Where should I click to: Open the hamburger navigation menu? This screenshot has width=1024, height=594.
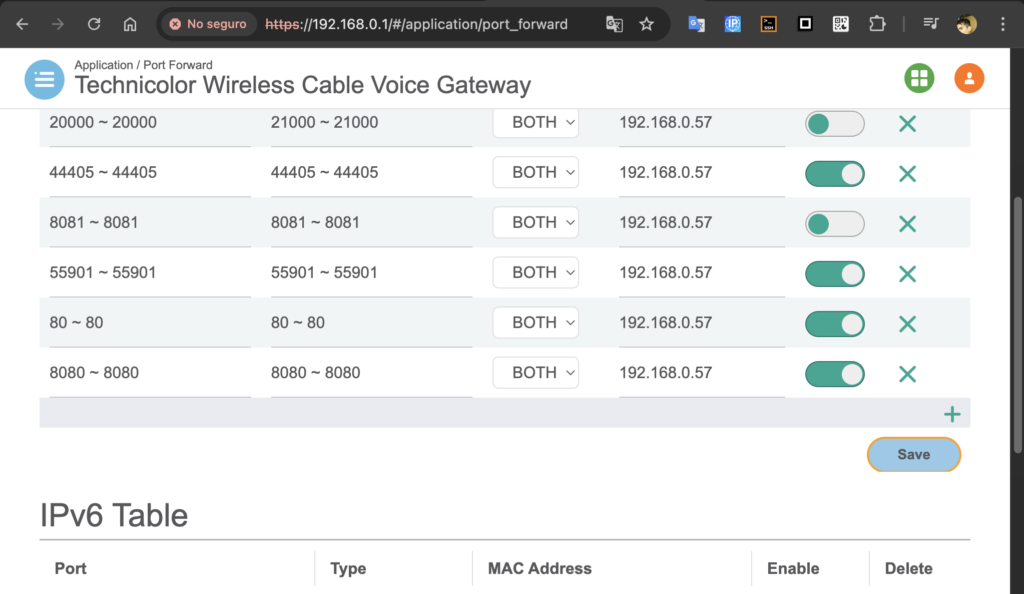point(44,80)
